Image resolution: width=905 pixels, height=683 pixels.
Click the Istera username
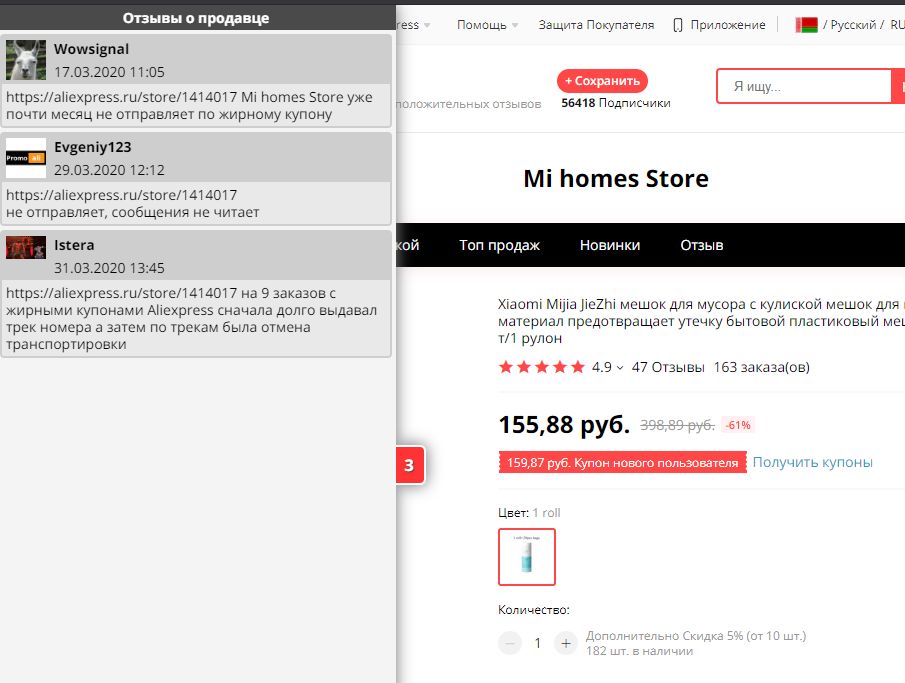[x=74, y=245]
